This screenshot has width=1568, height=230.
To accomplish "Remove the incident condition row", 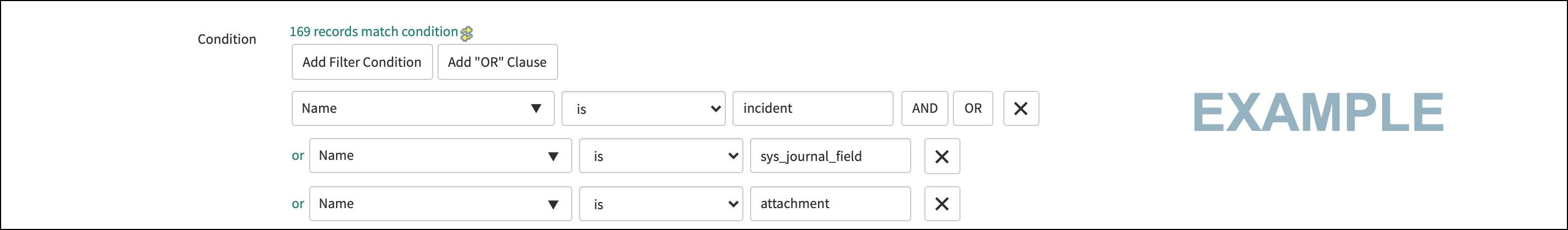I will [1020, 109].
